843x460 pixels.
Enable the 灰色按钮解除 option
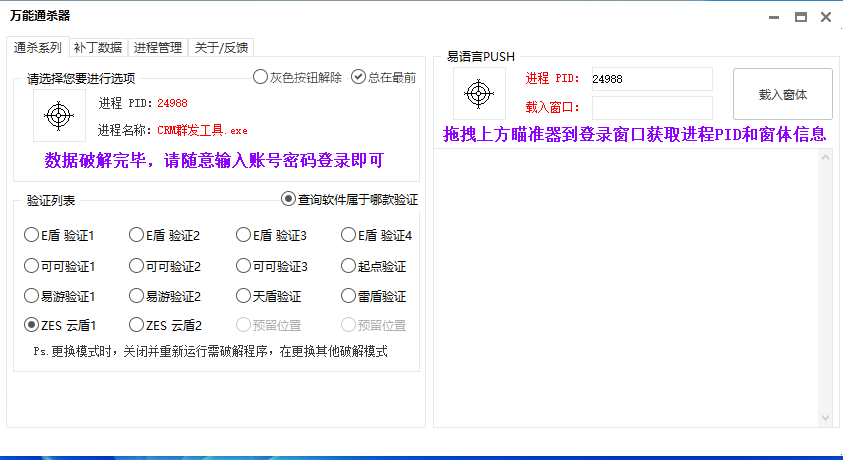261,77
